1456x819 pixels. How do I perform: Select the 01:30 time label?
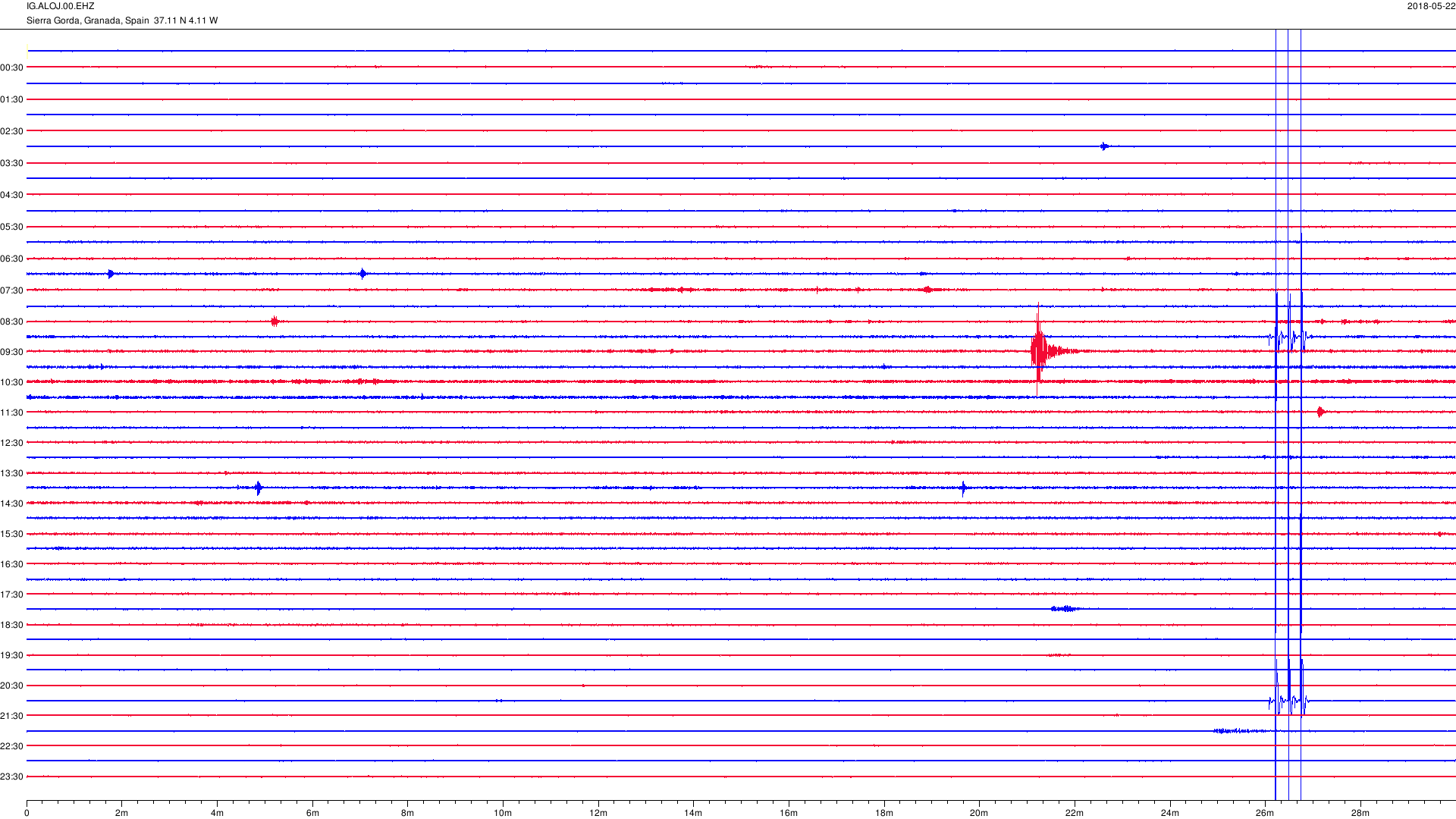click(x=11, y=99)
